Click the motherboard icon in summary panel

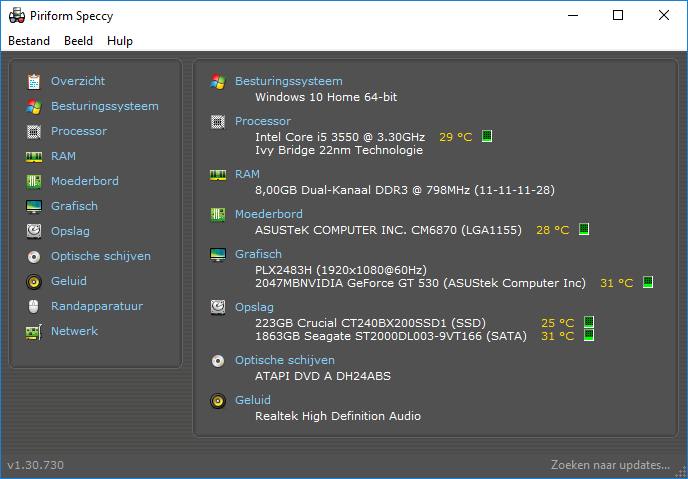[x=218, y=214]
